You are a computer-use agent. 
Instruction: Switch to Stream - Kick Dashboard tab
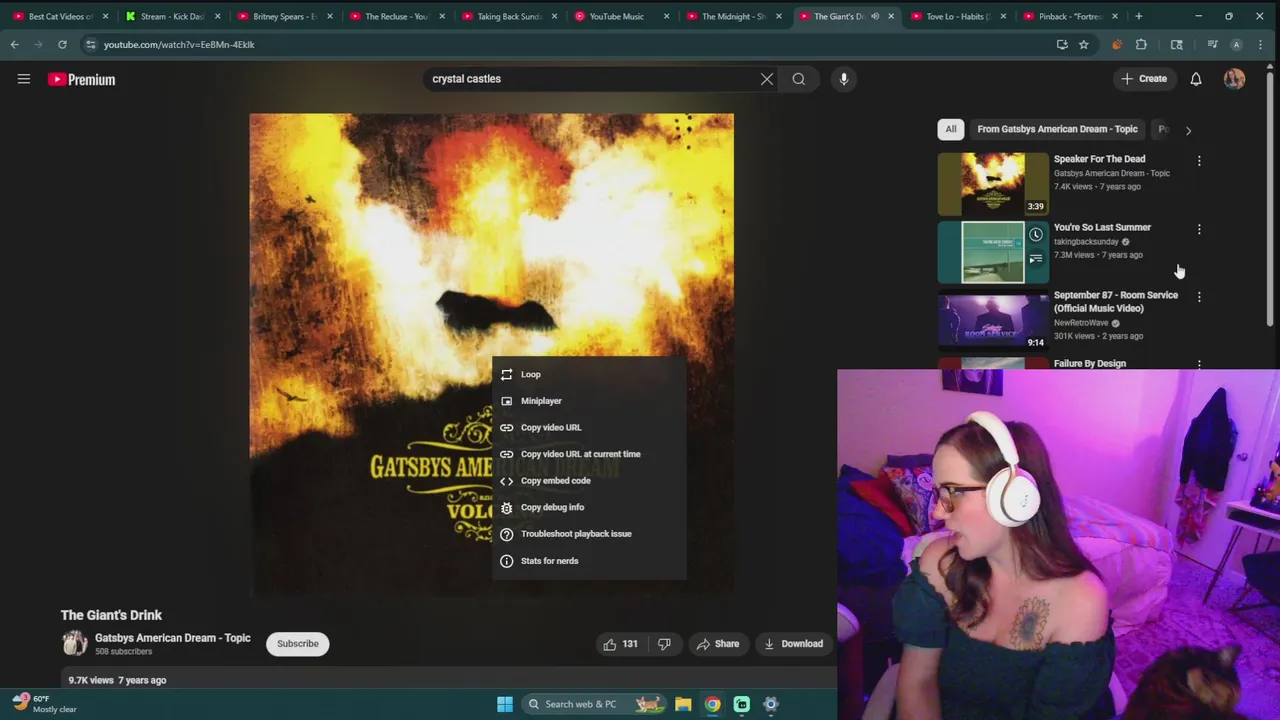167,16
